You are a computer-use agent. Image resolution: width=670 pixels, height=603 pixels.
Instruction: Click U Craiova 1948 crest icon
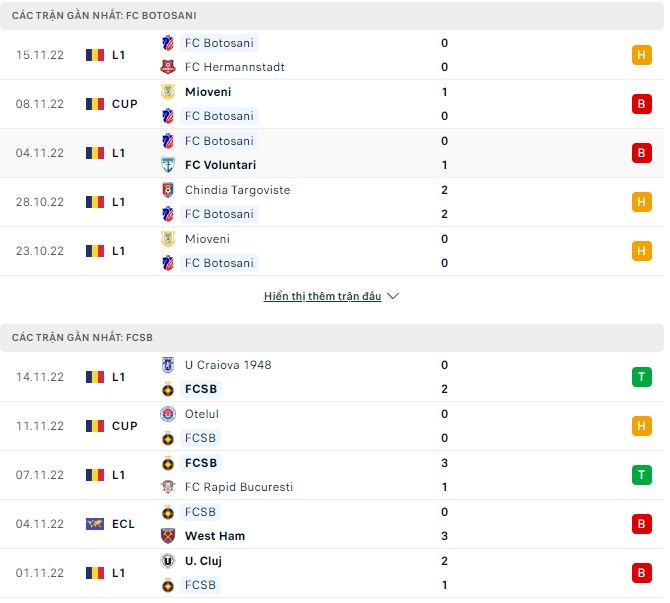[x=168, y=365]
